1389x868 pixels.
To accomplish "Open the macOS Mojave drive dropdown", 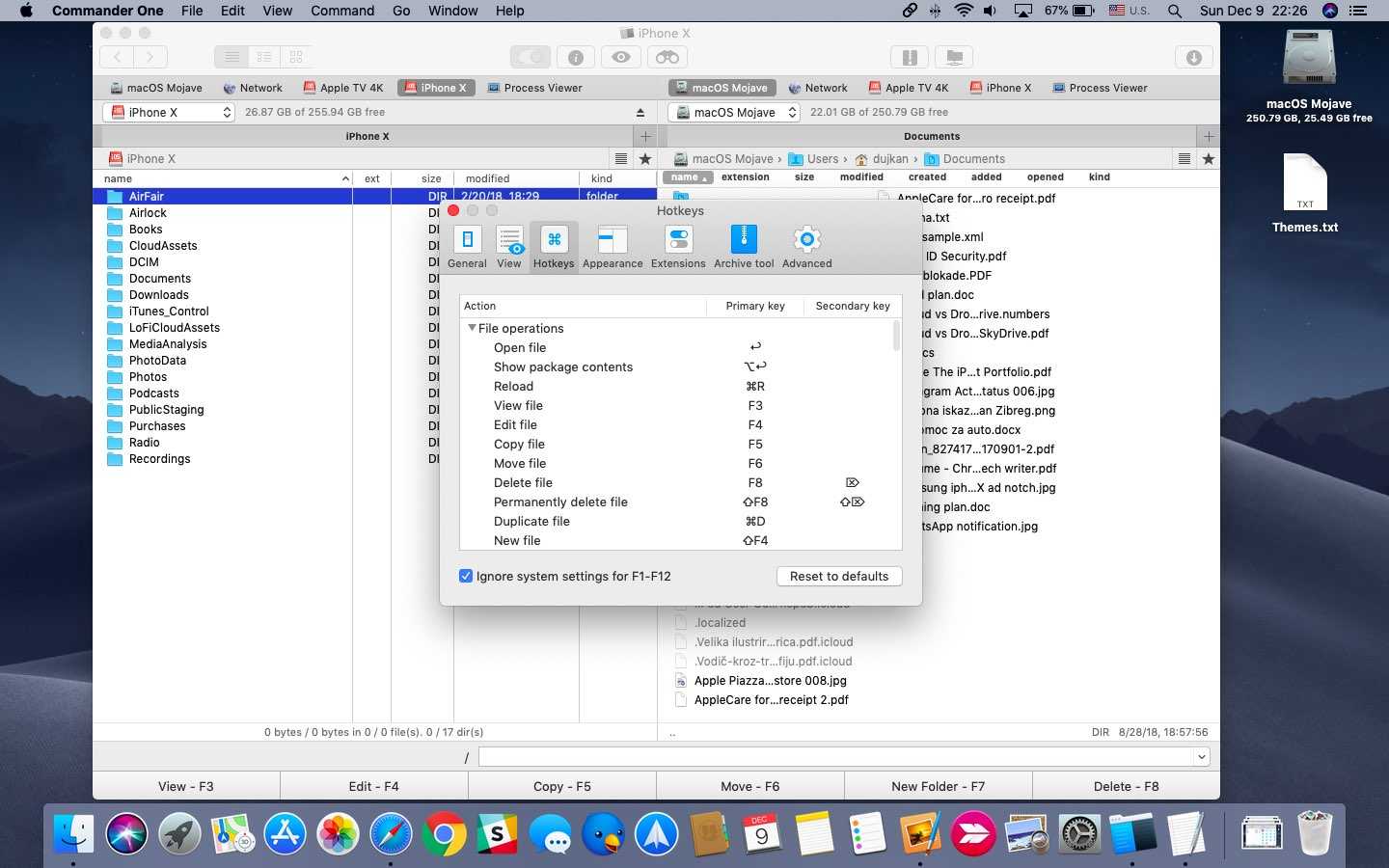I will click(x=734, y=113).
